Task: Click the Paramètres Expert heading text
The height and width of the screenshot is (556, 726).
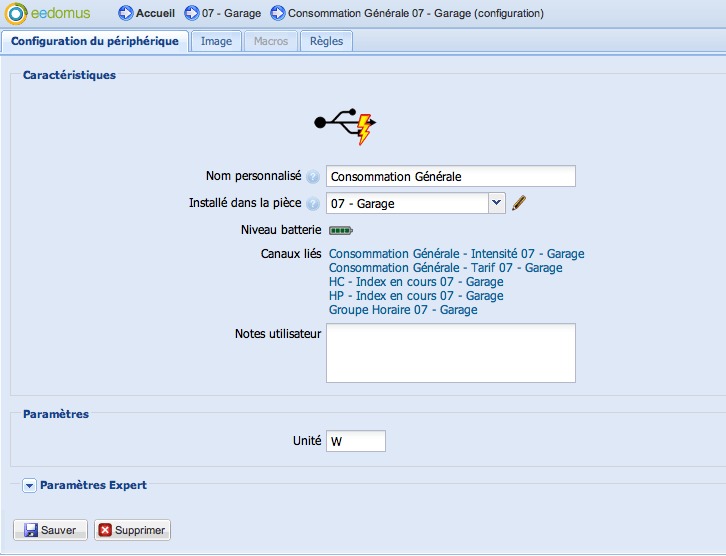Action: [x=93, y=485]
